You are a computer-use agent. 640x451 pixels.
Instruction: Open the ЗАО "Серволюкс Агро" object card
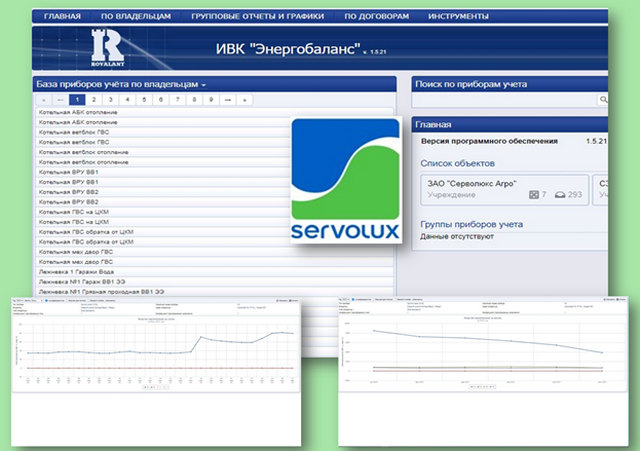[x=504, y=190]
